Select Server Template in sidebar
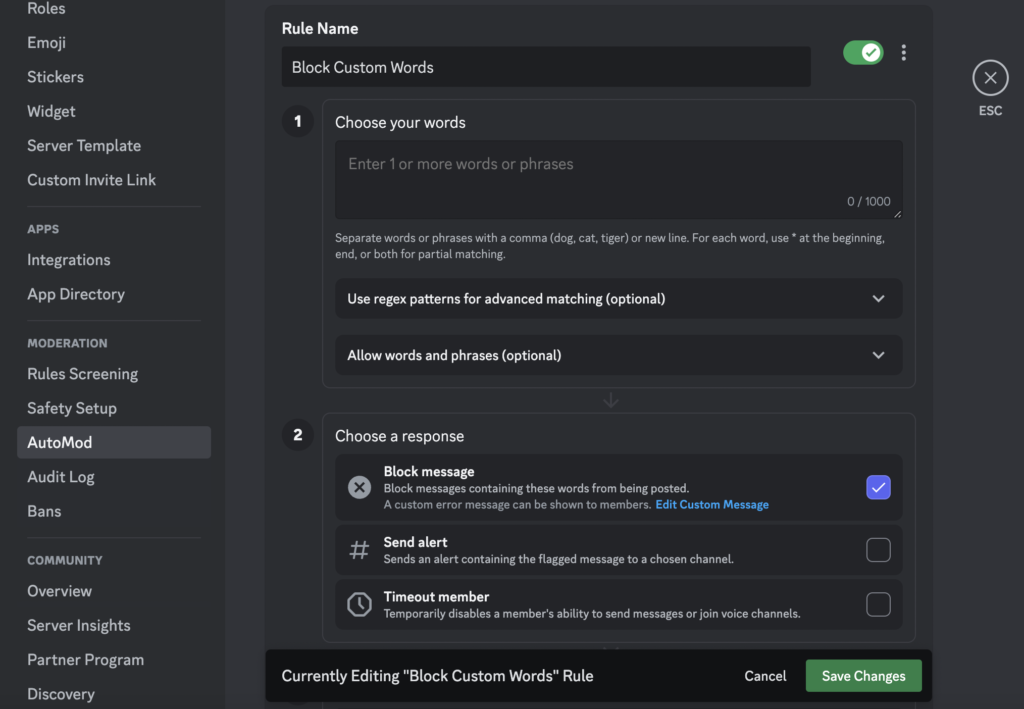1024x709 pixels. click(x=84, y=146)
